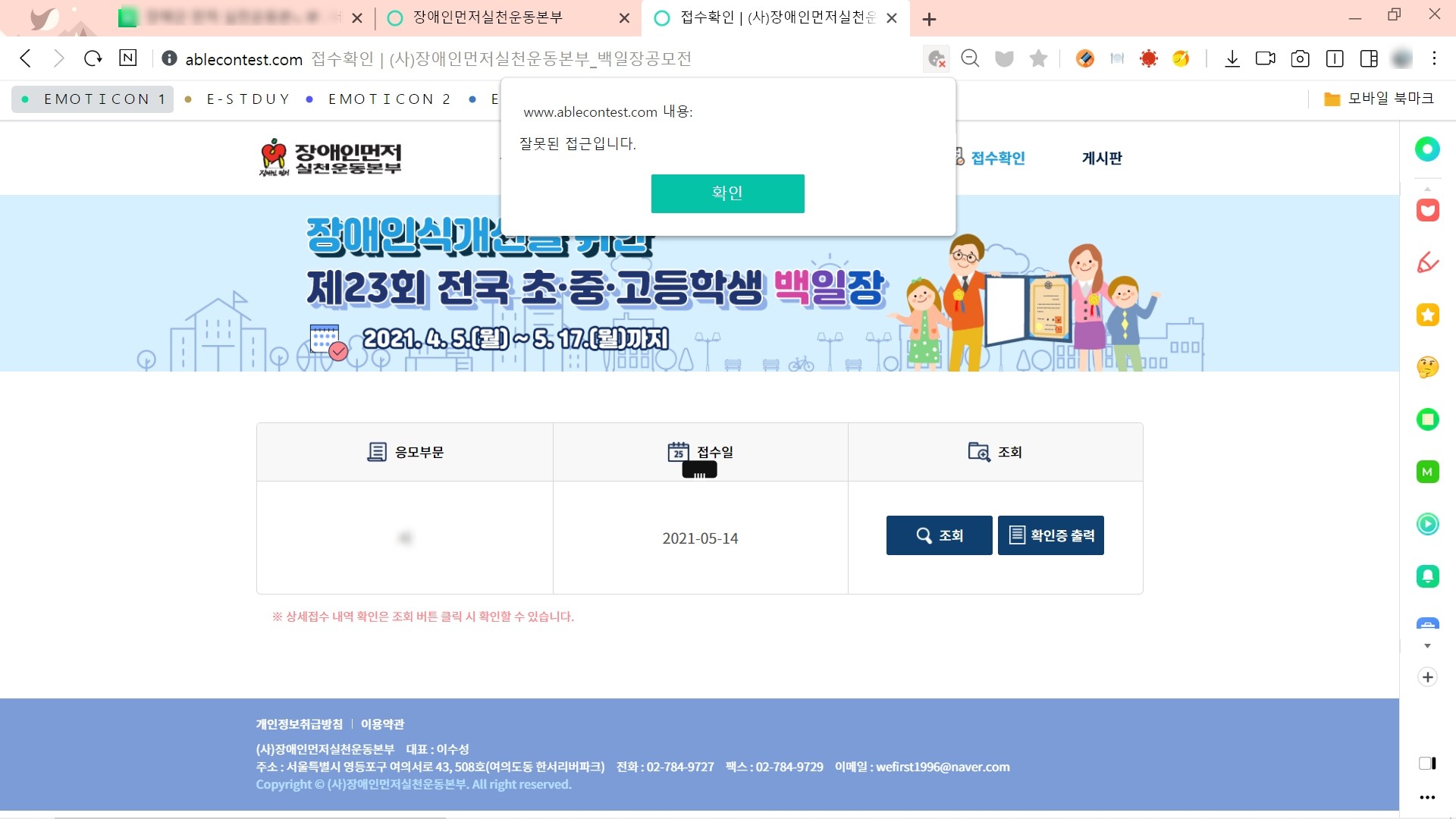This screenshot has width=1456, height=819.
Task: Open the EMOTICON 2 bookmark
Action: point(378,99)
